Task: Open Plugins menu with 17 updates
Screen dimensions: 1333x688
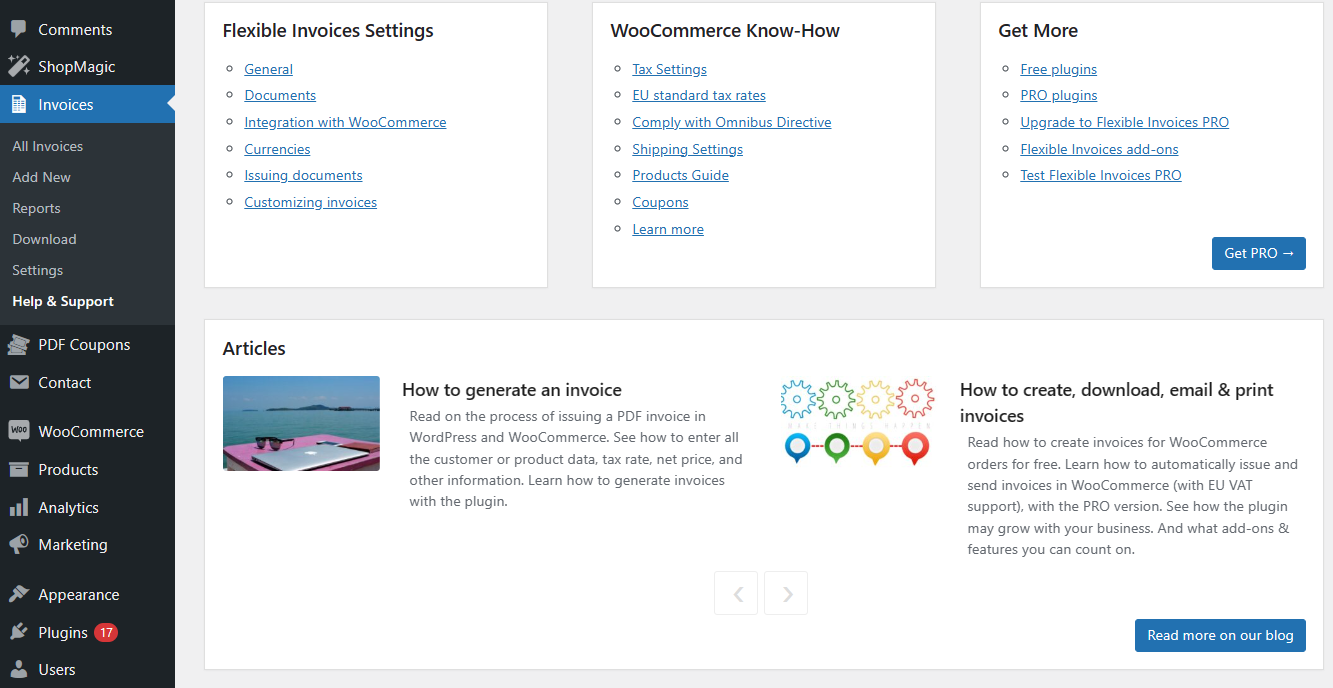Action: [x=63, y=633]
